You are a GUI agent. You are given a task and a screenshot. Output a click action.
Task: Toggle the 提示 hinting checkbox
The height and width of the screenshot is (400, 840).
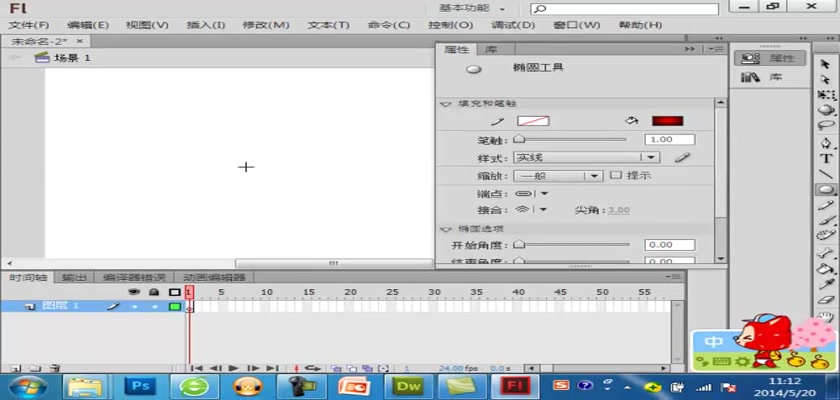[616, 175]
